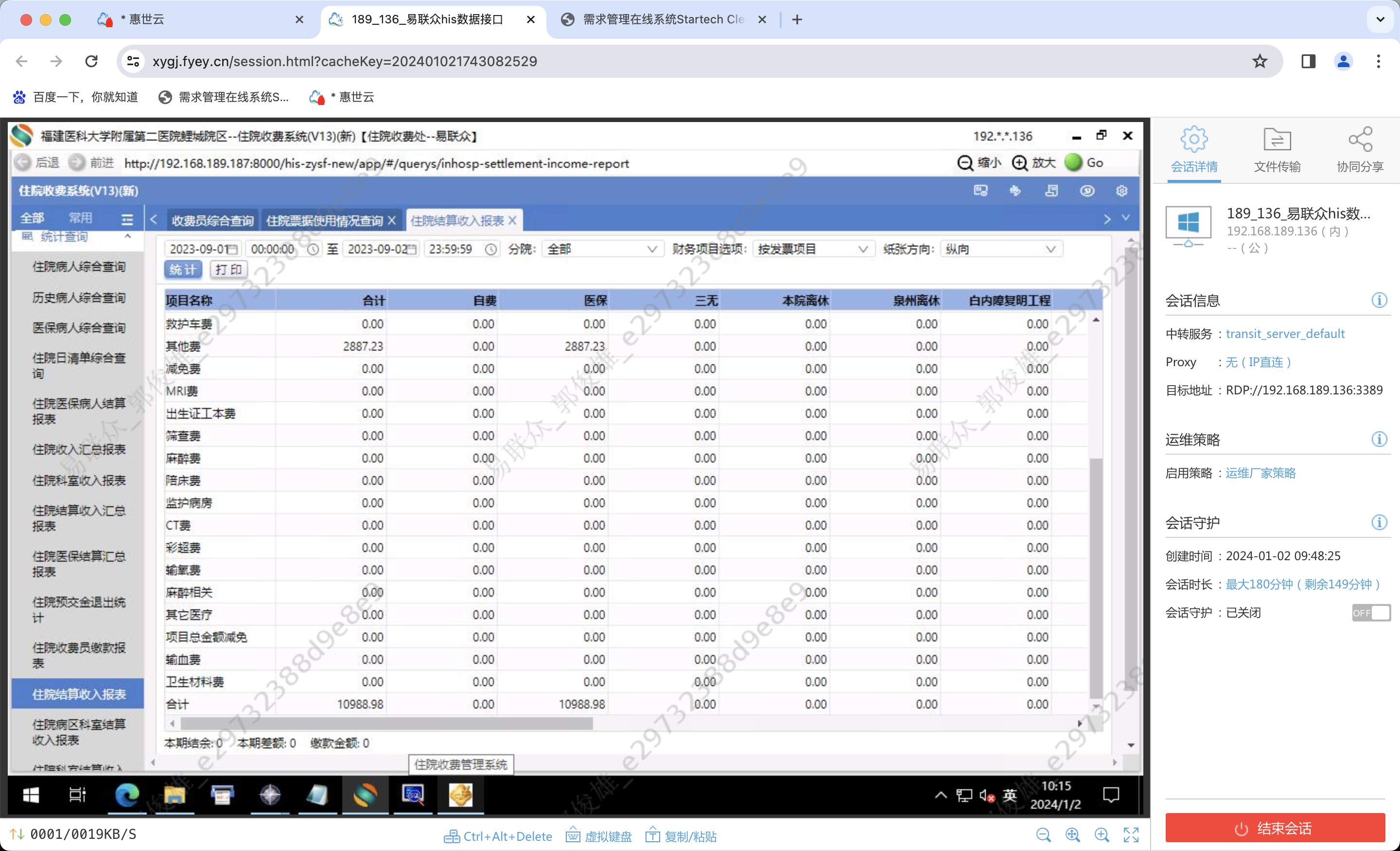Click the table's horizontal scrollbar
The image size is (1400, 851).
[x=386, y=723]
